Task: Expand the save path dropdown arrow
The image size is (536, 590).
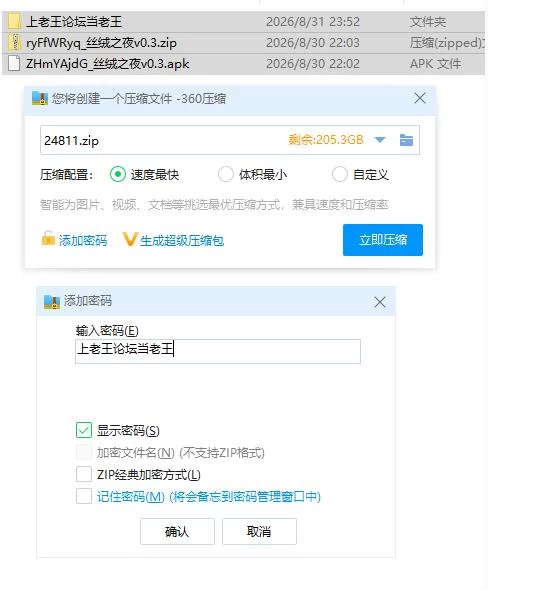Action: point(380,140)
